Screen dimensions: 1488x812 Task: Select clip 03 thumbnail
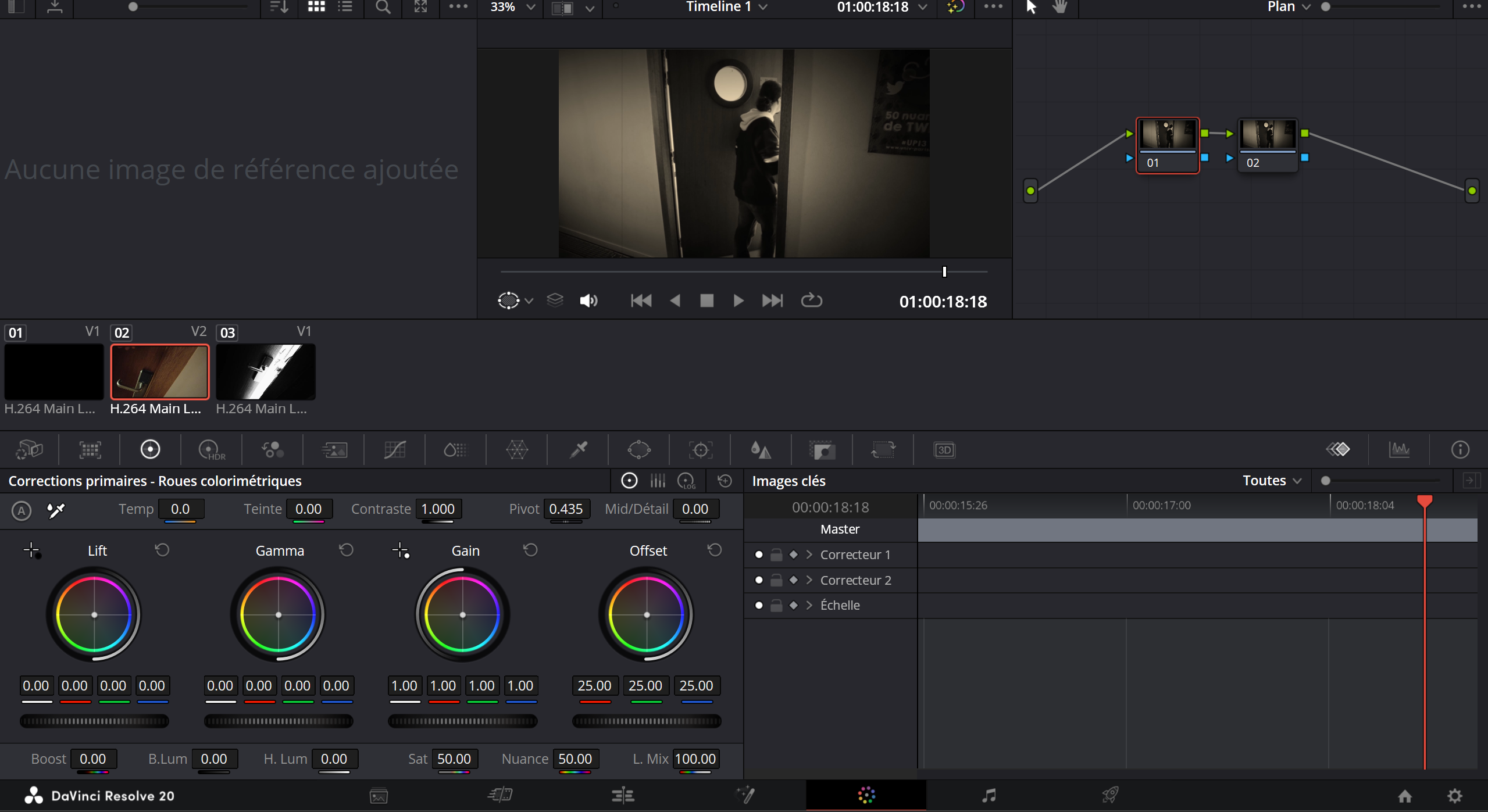tap(265, 371)
